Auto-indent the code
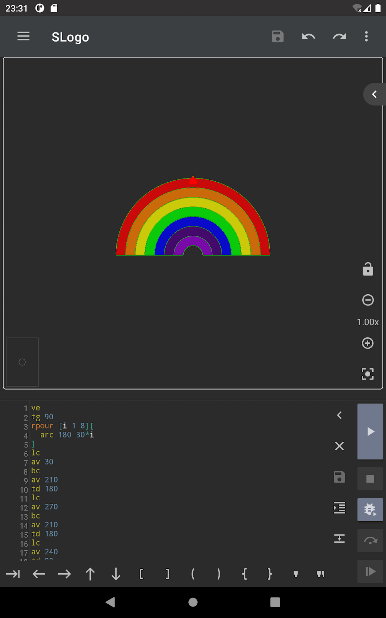Screen dimensions: 386x618 click(339, 508)
